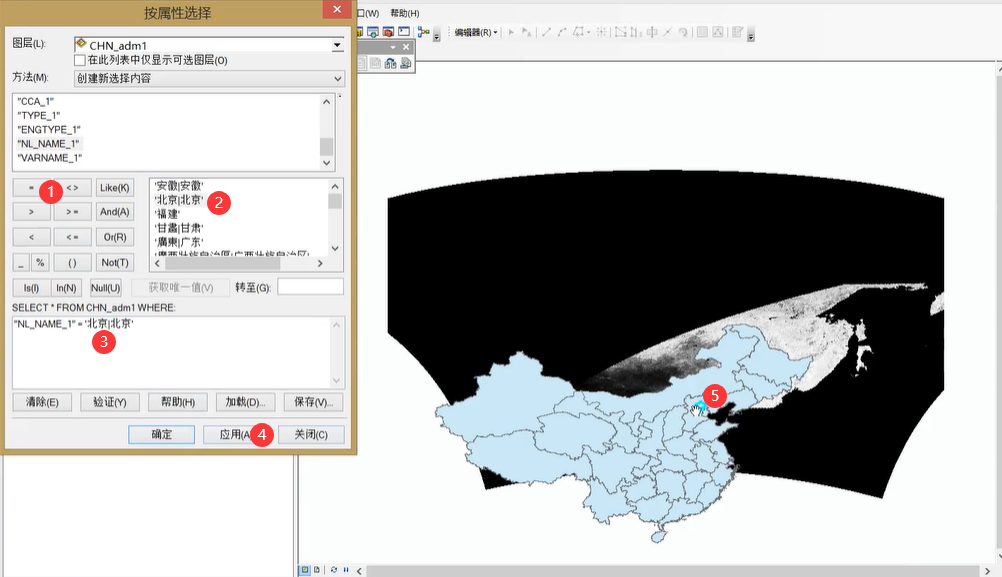Click the <= operator button

[x=72, y=237]
